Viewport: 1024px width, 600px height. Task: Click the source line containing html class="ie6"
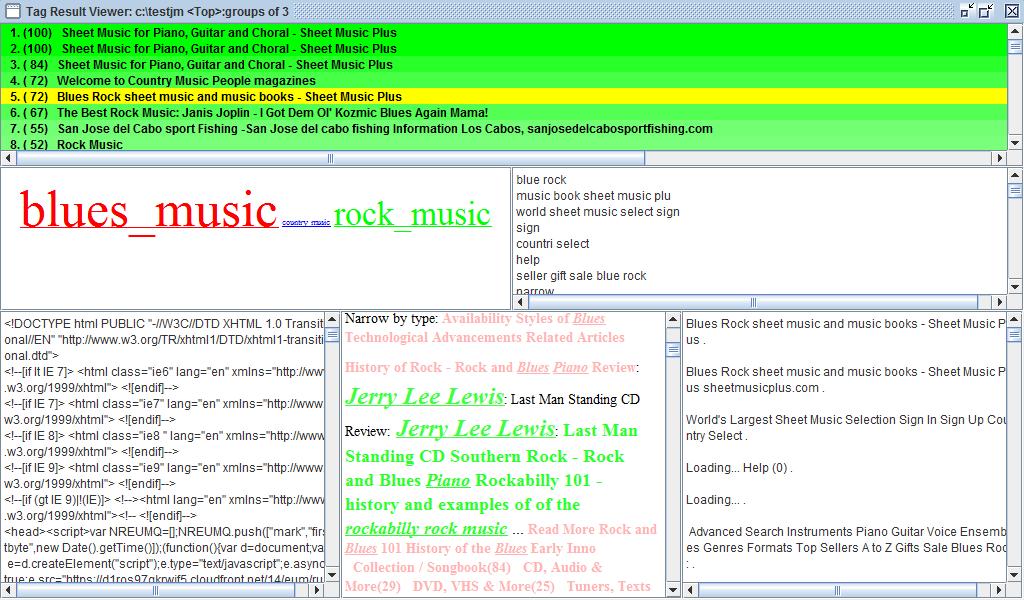point(164,371)
